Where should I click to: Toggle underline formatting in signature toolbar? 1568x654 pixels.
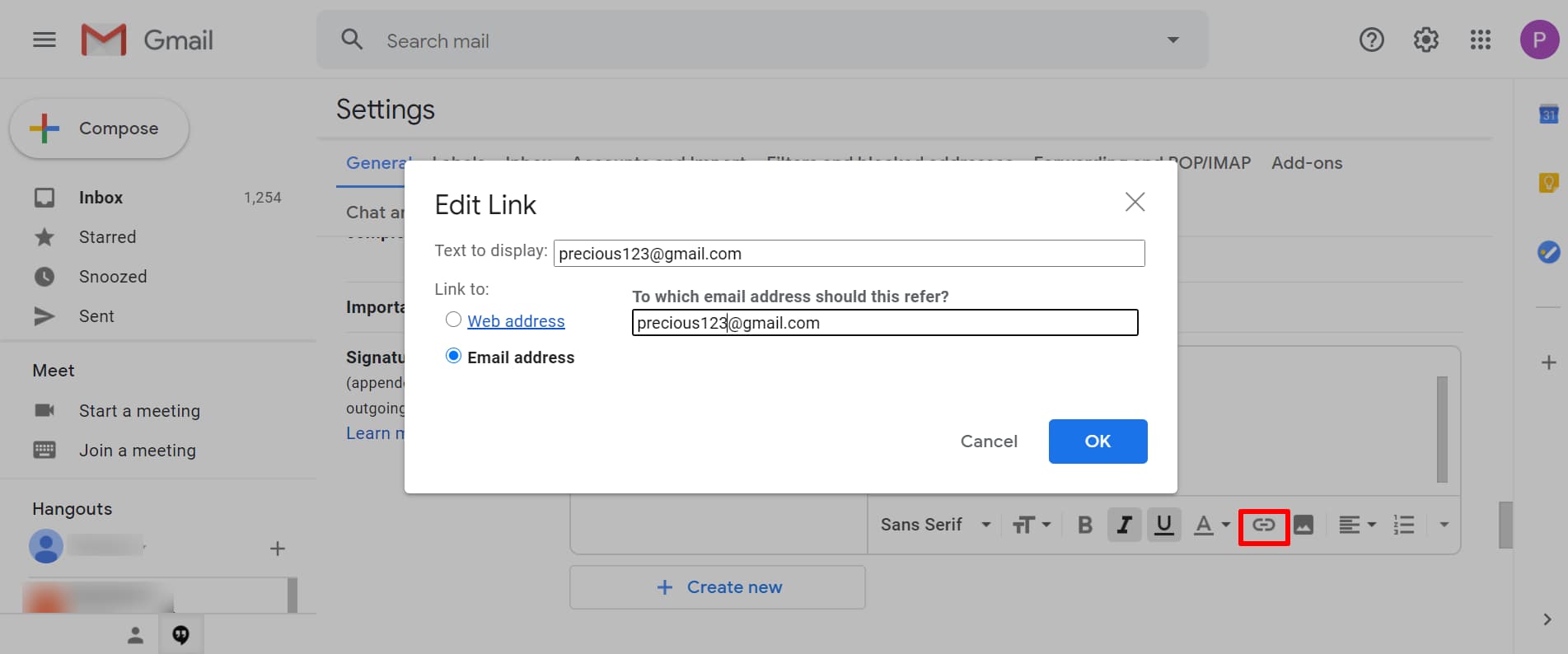tap(1163, 525)
